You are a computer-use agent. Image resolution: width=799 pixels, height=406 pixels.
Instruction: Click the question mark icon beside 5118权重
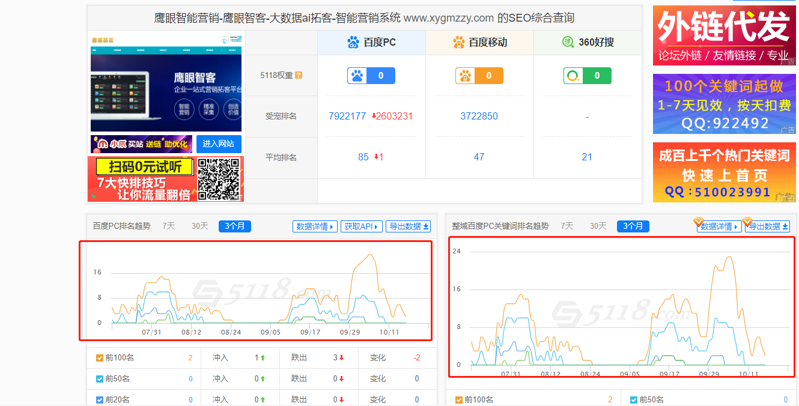[x=299, y=75]
